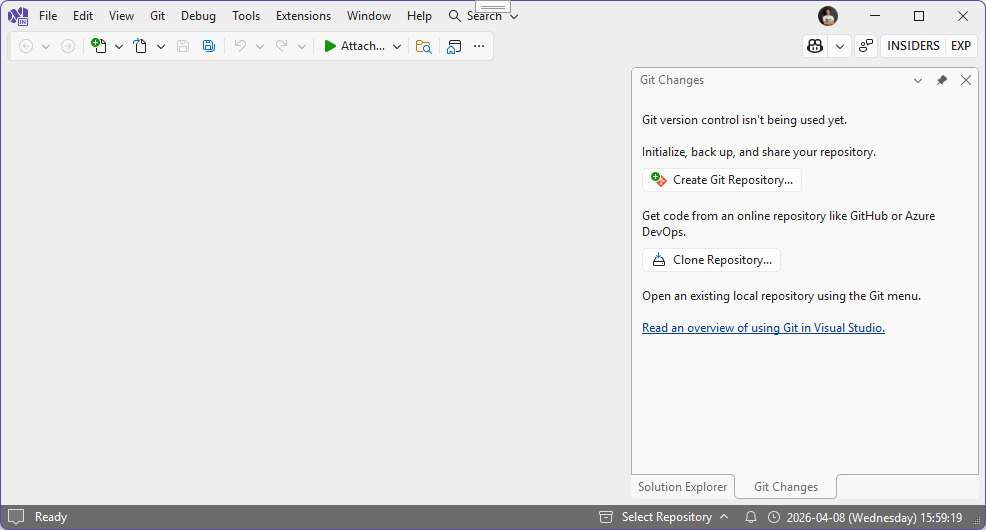Image resolution: width=986 pixels, height=530 pixels.
Task: Switch to the Solution Explorer tab
Action: [682, 487]
